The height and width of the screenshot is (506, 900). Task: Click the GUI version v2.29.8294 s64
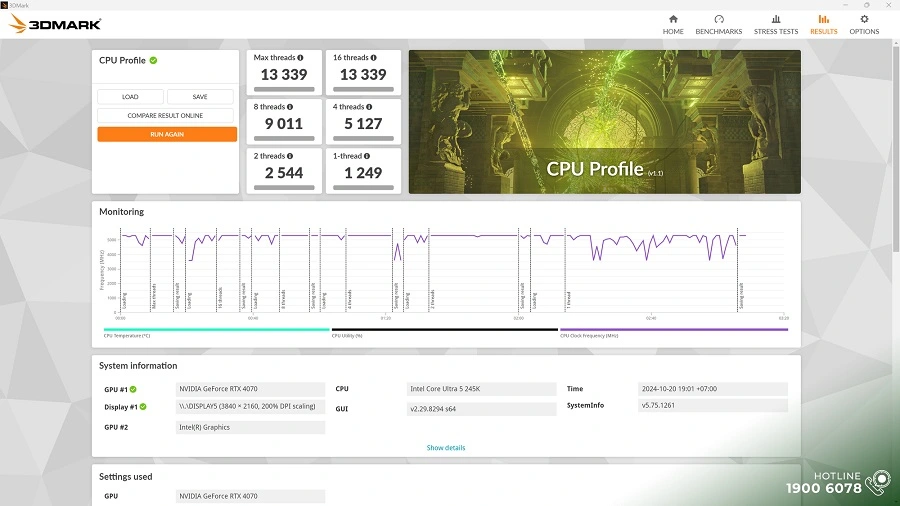(x=482, y=409)
